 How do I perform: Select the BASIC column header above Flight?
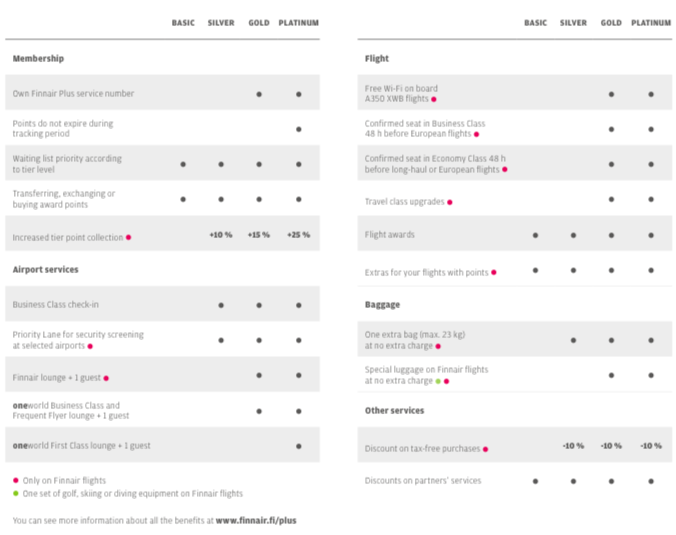(535, 23)
